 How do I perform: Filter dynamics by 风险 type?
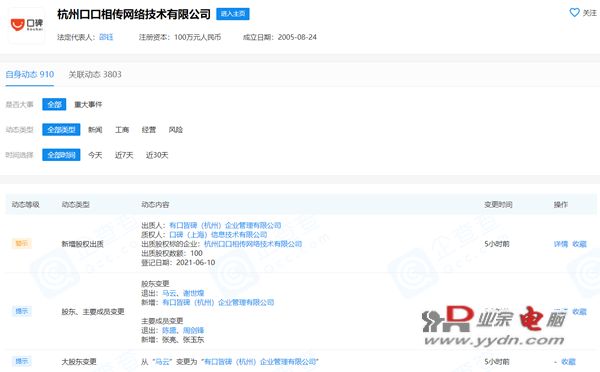coord(176,130)
